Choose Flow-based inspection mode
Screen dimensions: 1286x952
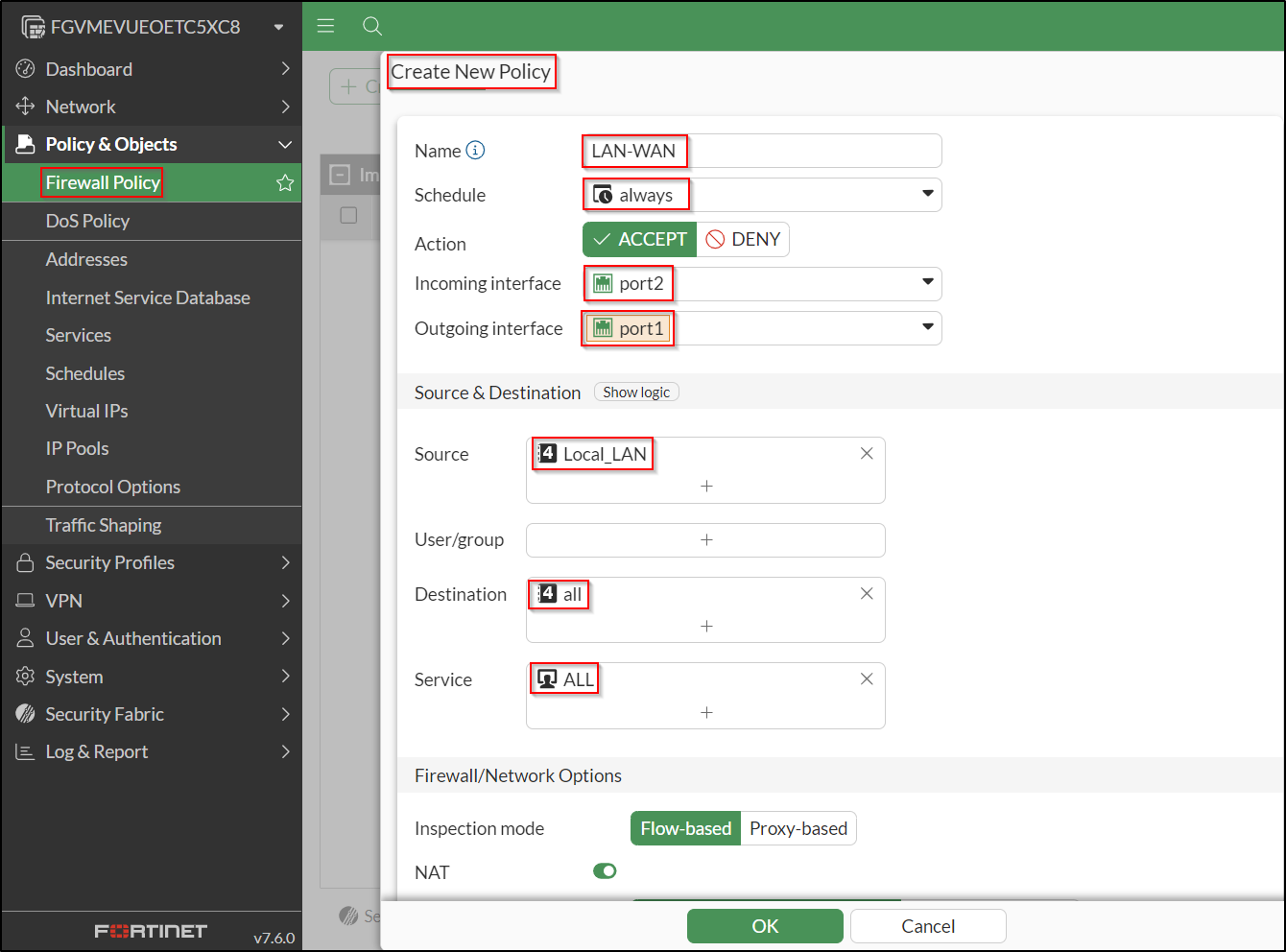[685, 828]
